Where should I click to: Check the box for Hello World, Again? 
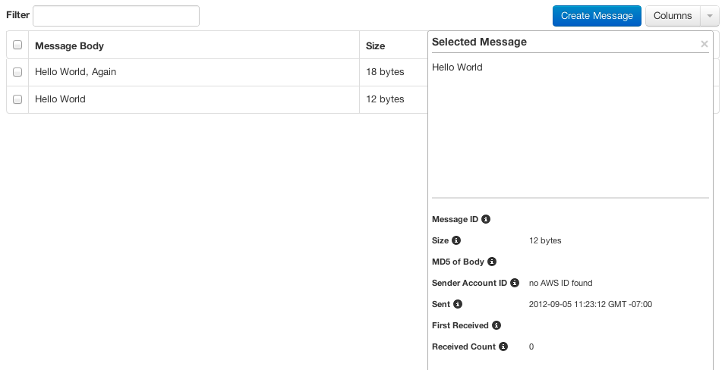(x=18, y=72)
